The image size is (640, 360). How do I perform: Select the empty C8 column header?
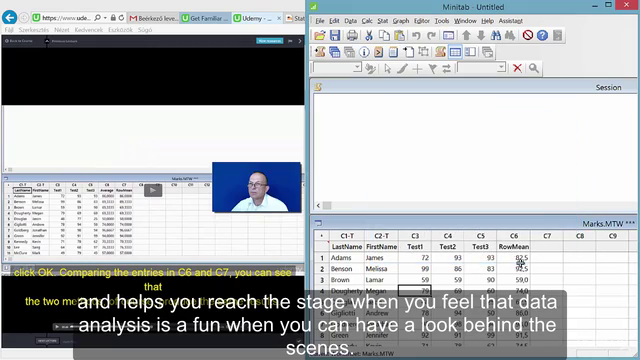[580, 236]
